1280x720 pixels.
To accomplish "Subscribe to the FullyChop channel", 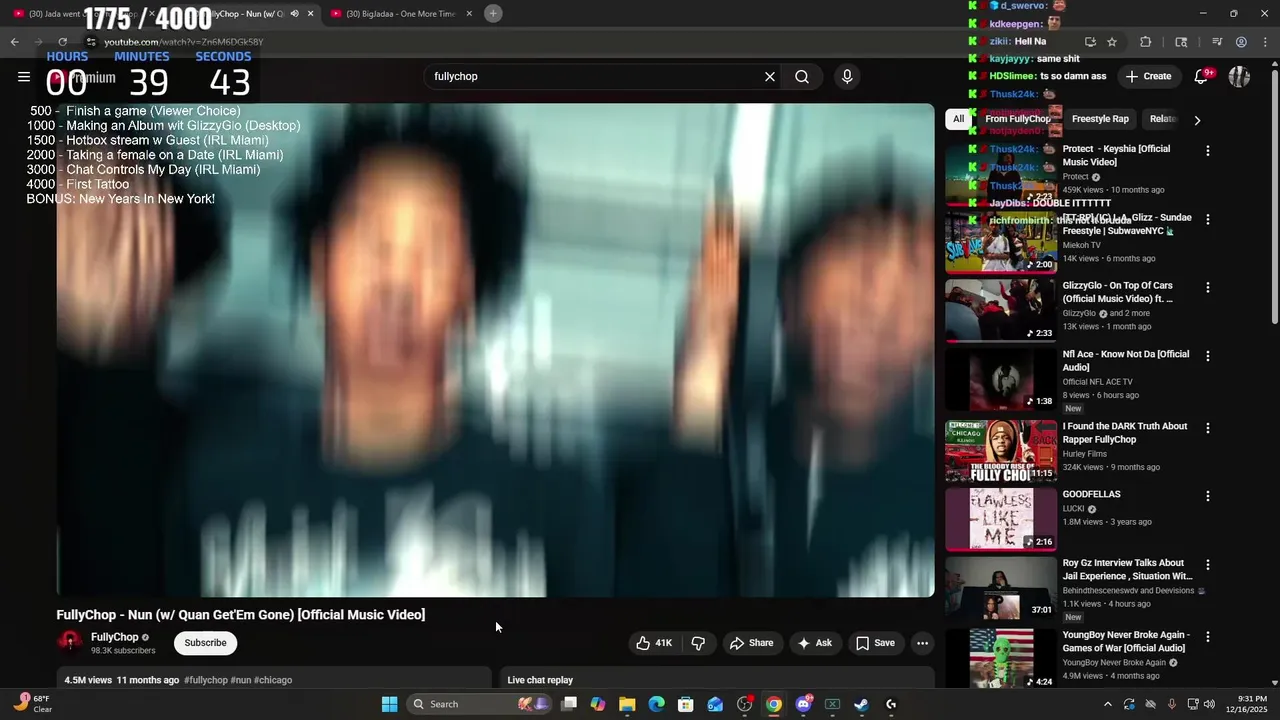I will (205, 643).
